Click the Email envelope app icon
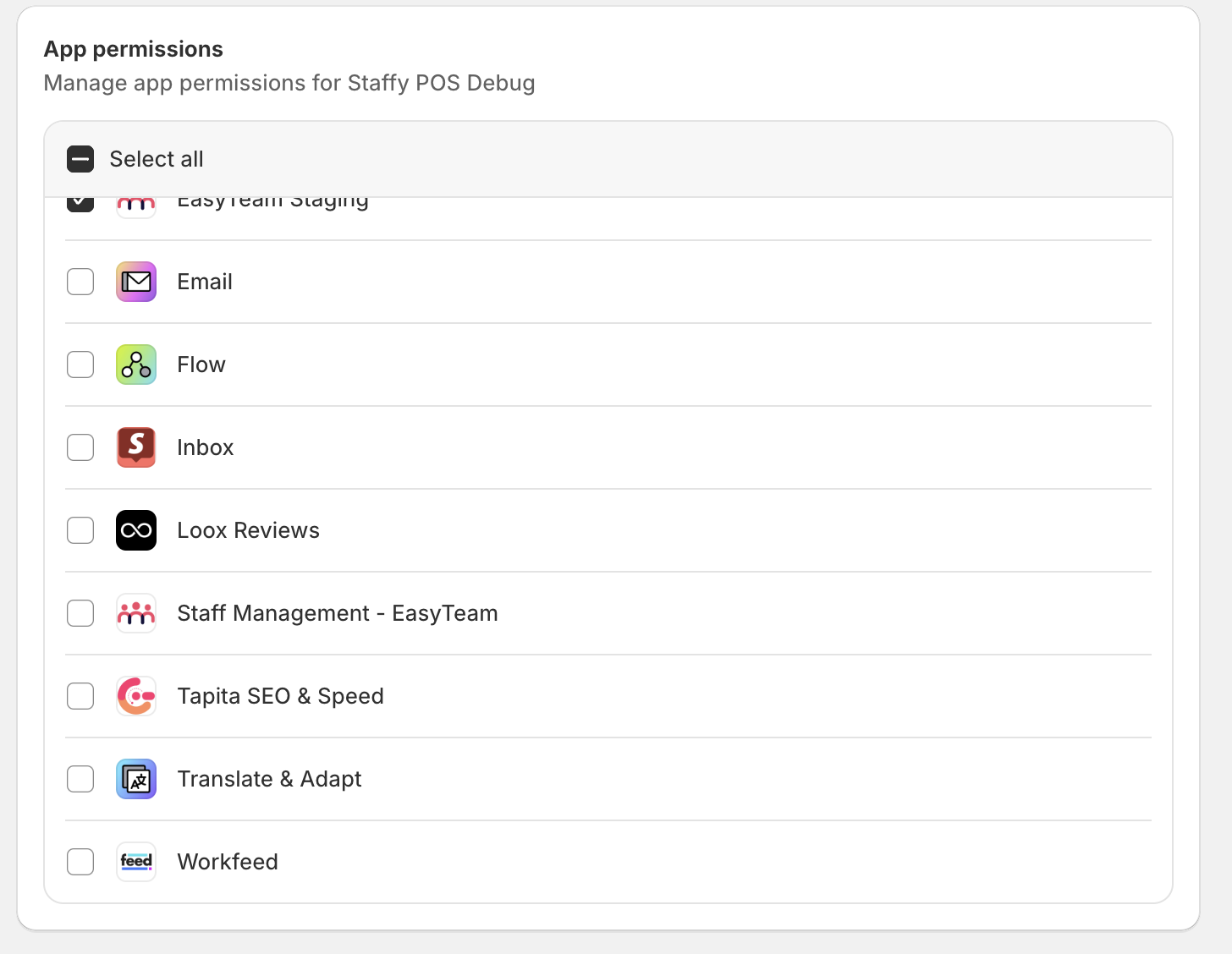The width and height of the screenshot is (1232, 954). pyautogui.click(x=136, y=282)
